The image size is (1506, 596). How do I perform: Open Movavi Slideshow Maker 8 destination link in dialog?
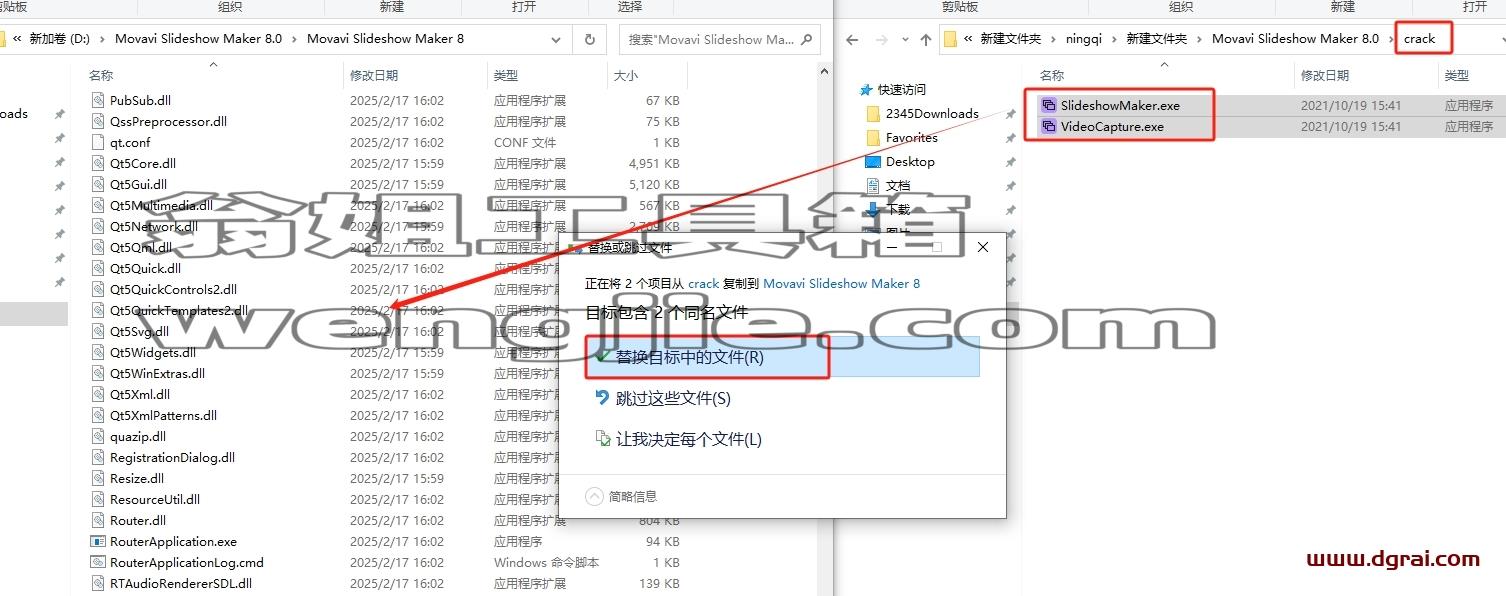coord(841,283)
